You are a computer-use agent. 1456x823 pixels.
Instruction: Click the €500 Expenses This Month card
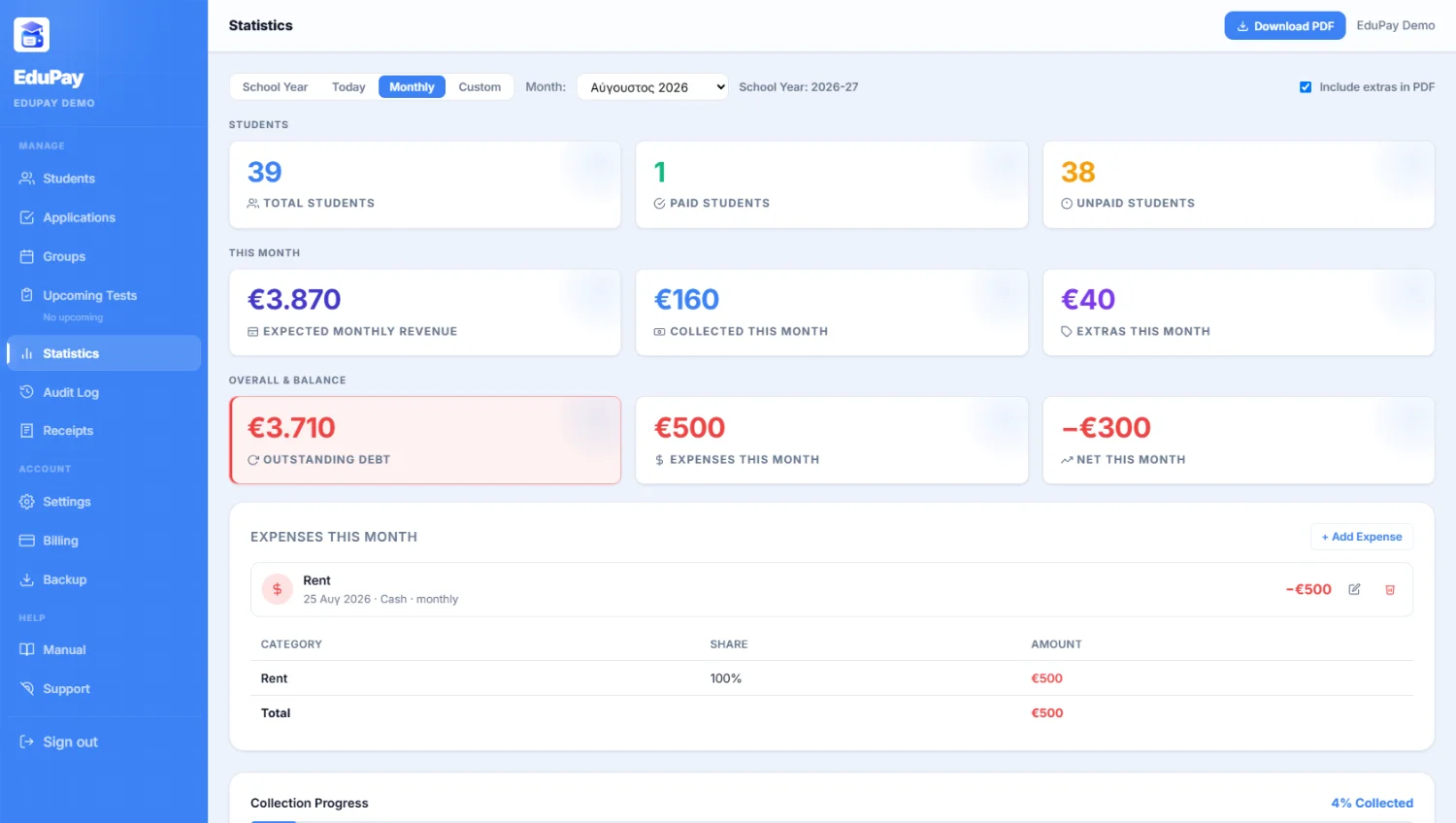tap(832, 440)
